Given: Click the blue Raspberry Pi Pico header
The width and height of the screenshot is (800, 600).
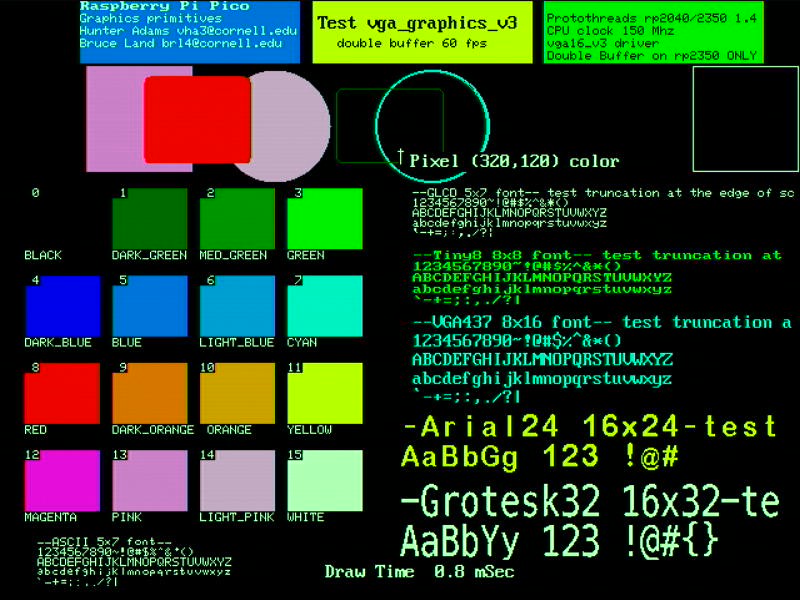Looking at the screenshot, I should click(x=190, y=32).
